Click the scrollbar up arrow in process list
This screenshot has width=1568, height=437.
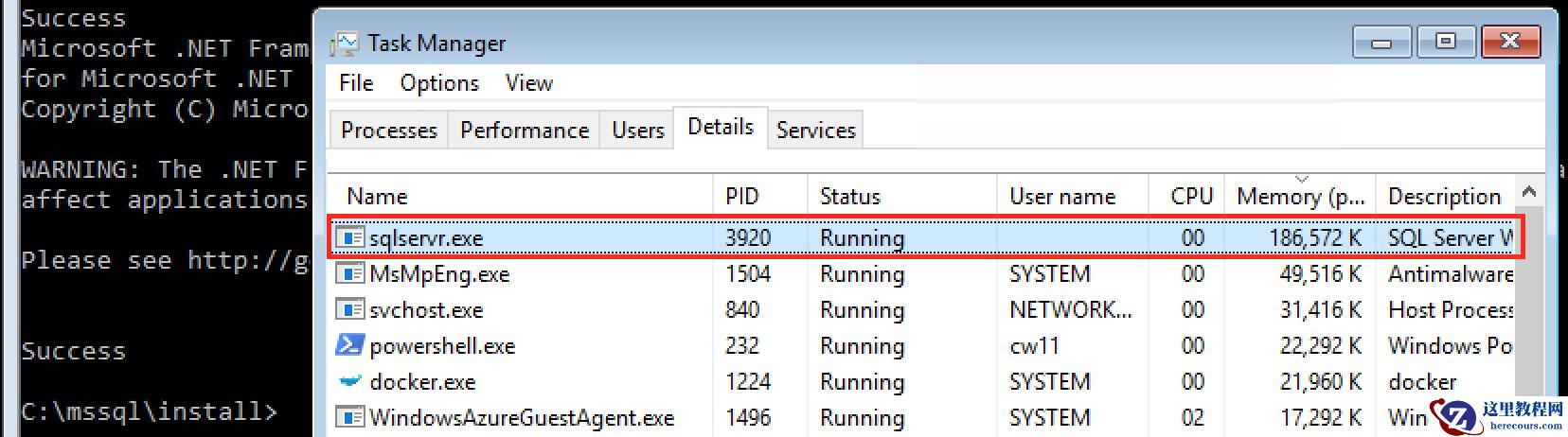click(1528, 192)
